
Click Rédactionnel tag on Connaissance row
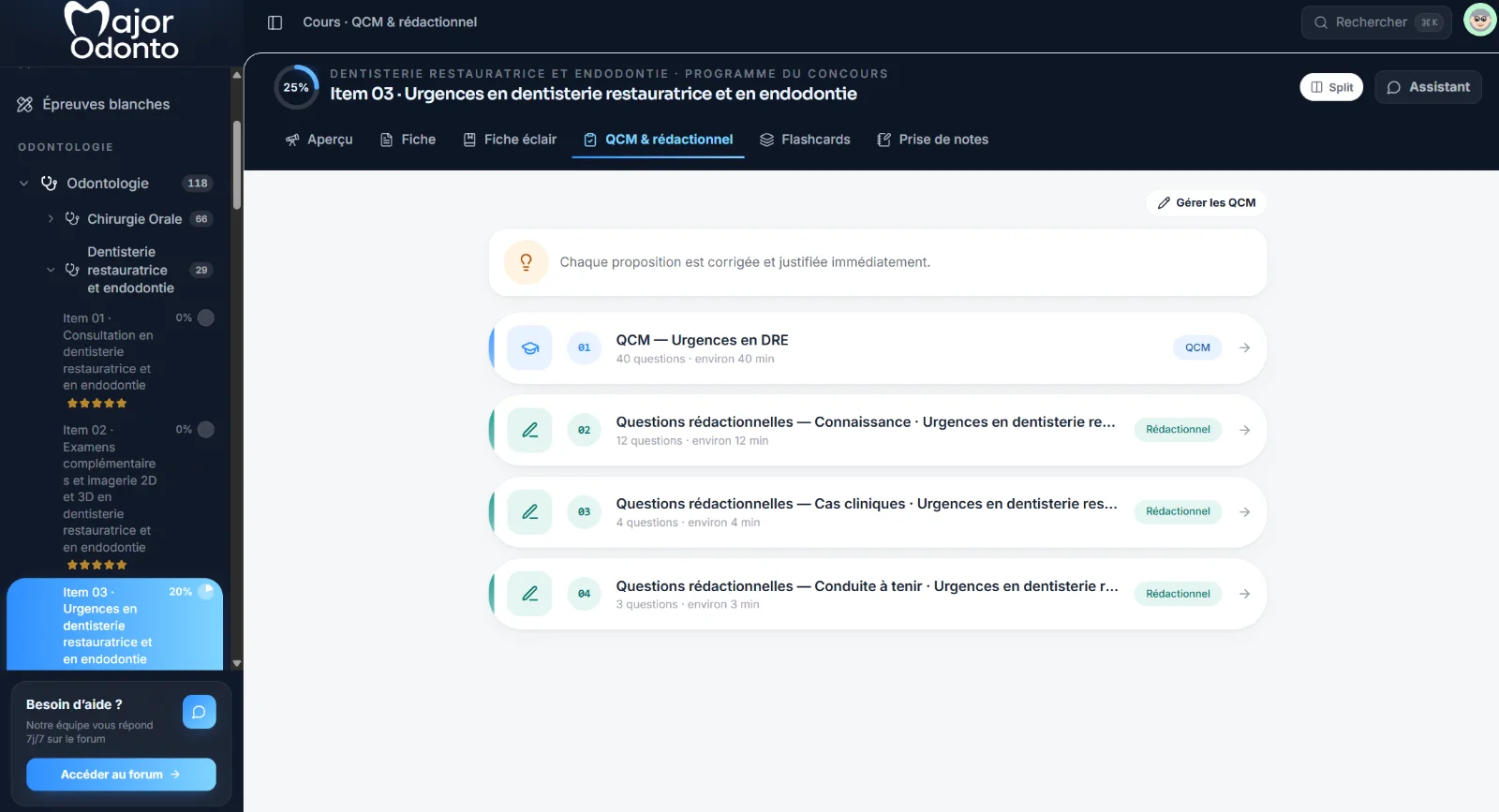pyautogui.click(x=1178, y=430)
